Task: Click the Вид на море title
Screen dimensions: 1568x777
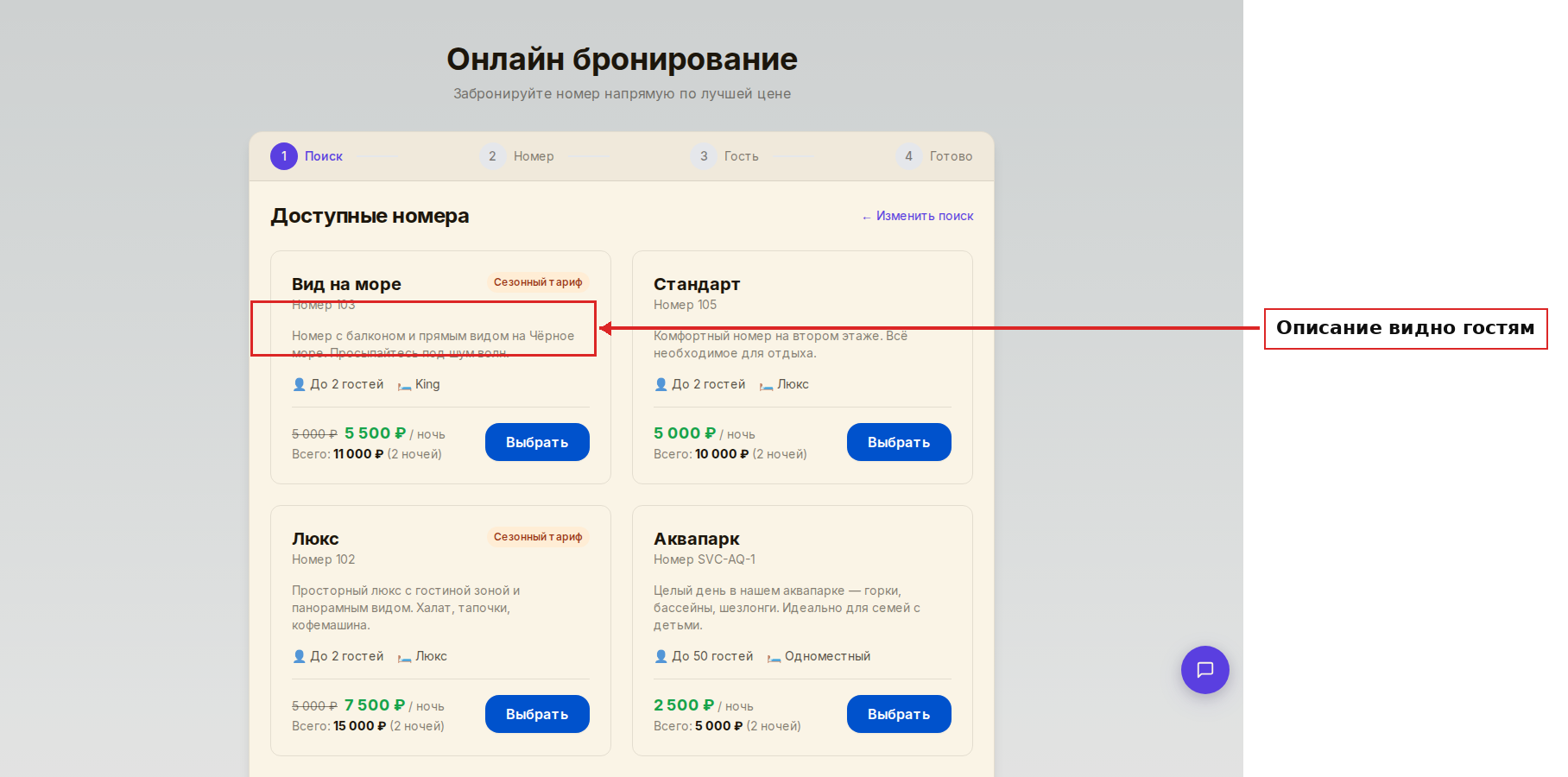Action: (x=346, y=284)
